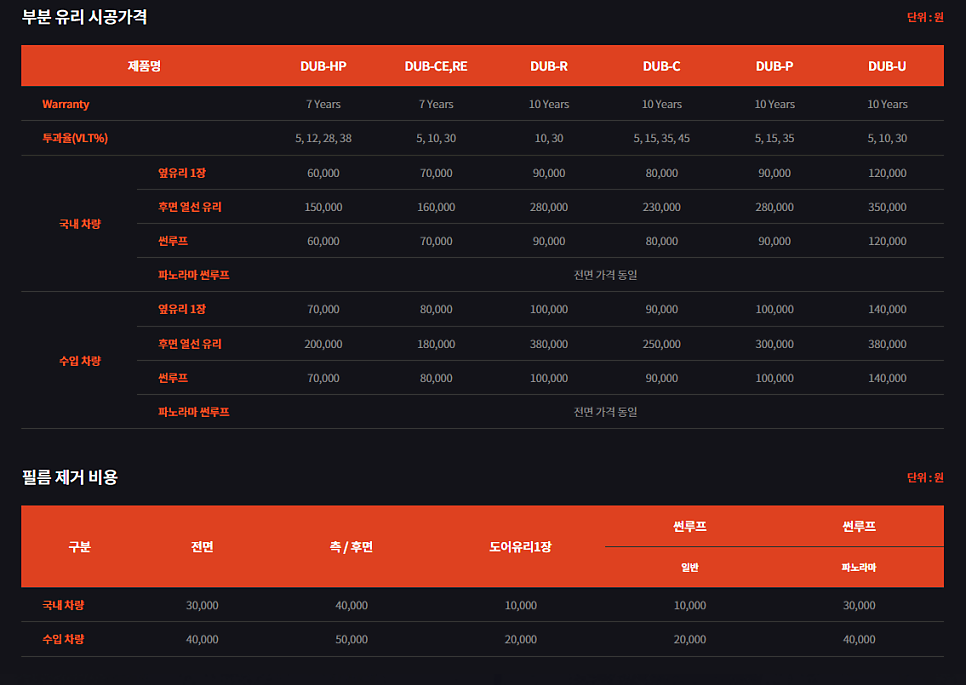This screenshot has height=685, width=966.
Task: Click '전면 가격 동일' in 국내 차량 section
Action: [606, 275]
